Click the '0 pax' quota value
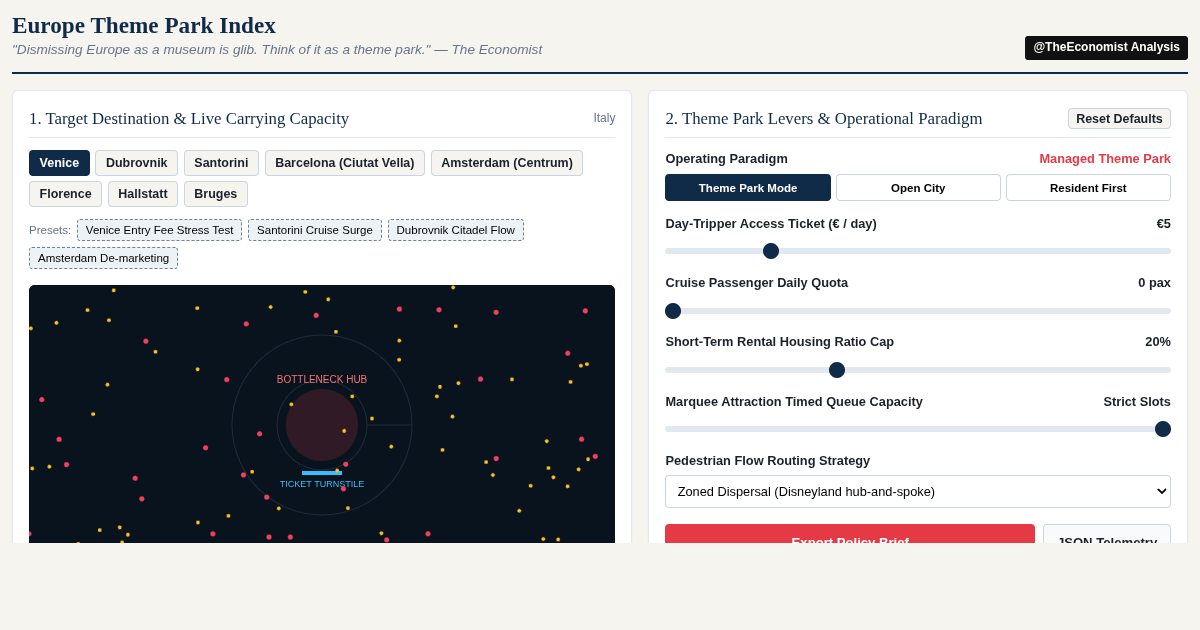 click(1154, 282)
